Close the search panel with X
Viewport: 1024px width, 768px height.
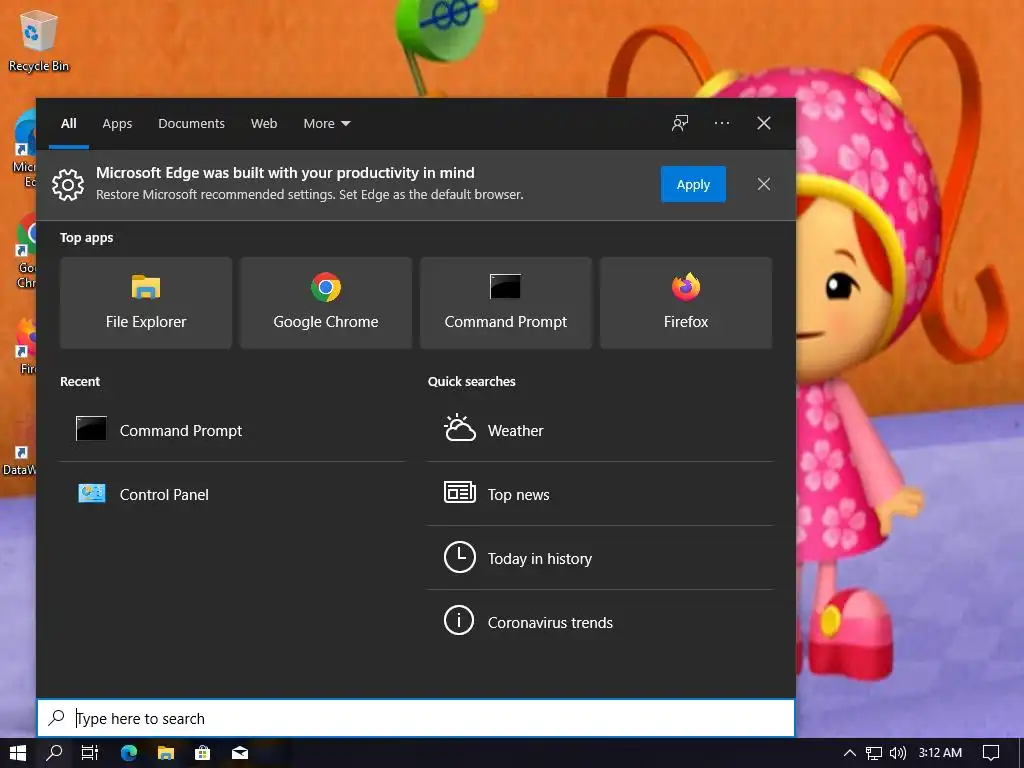pyautogui.click(x=763, y=123)
